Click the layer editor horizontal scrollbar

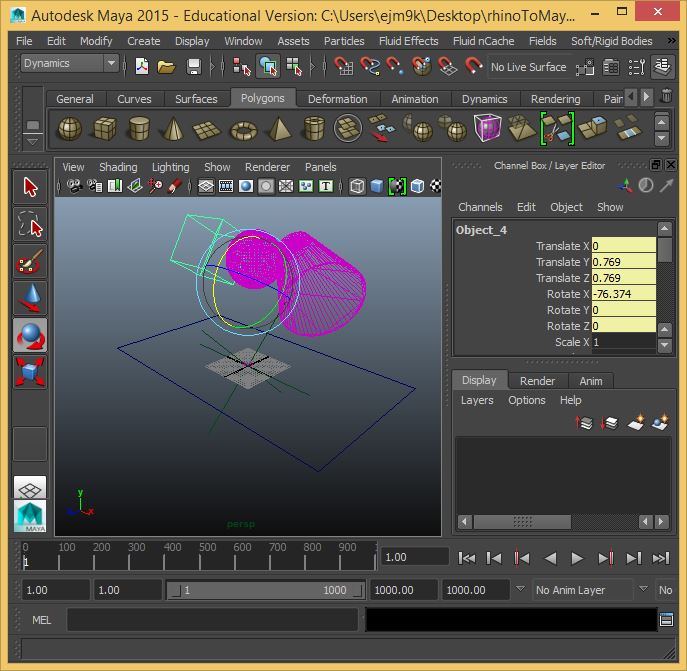(522, 522)
